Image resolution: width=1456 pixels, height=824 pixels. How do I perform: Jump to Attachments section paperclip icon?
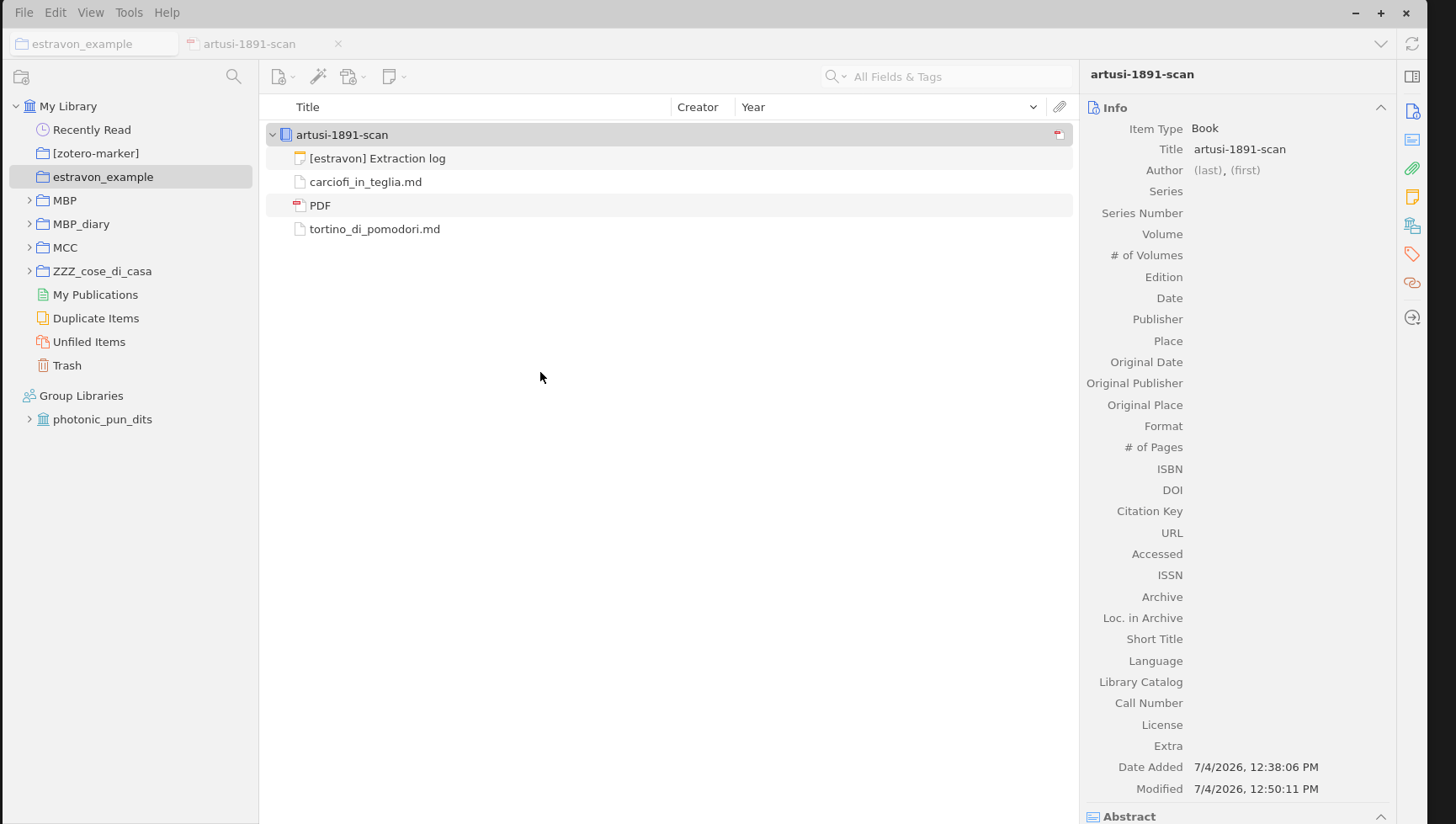click(x=1412, y=168)
